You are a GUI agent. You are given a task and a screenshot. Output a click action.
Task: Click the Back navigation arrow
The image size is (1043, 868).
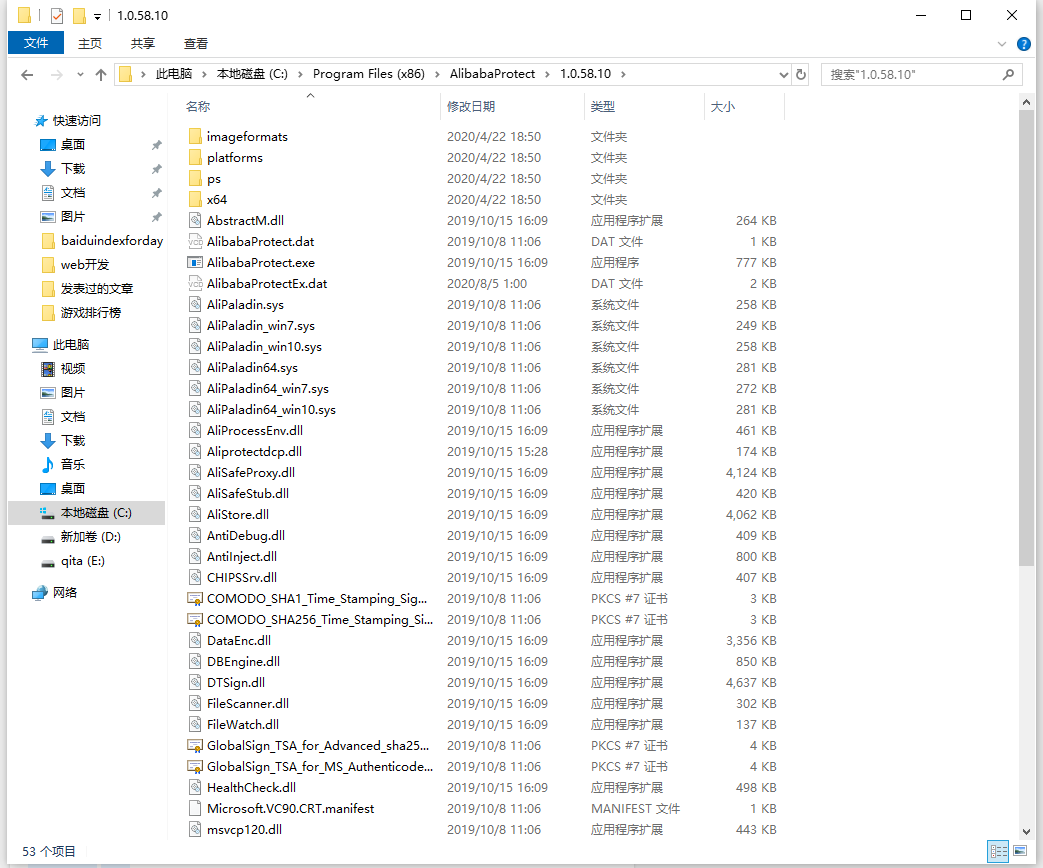click(x=27, y=75)
